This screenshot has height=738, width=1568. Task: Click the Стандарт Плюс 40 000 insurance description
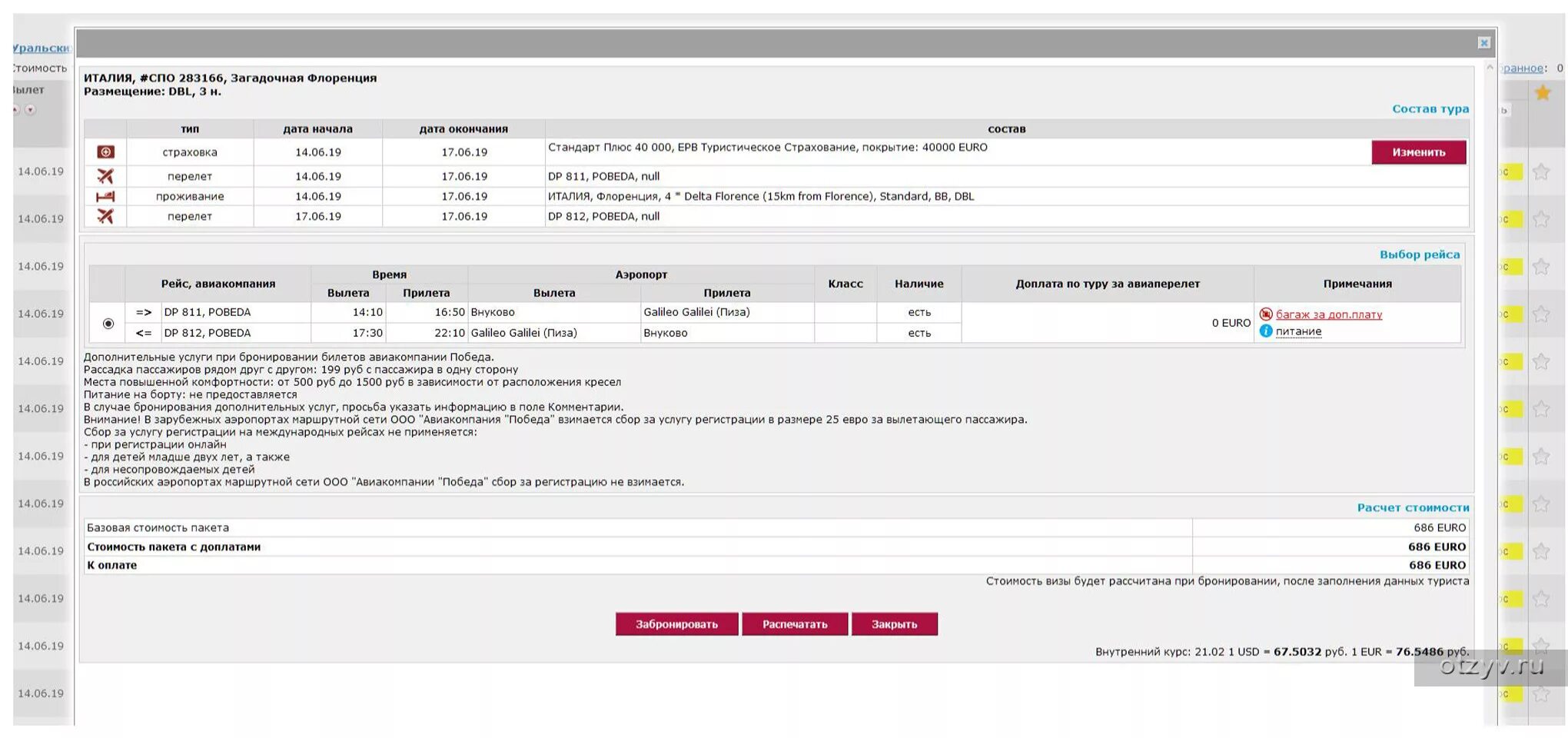768,147
